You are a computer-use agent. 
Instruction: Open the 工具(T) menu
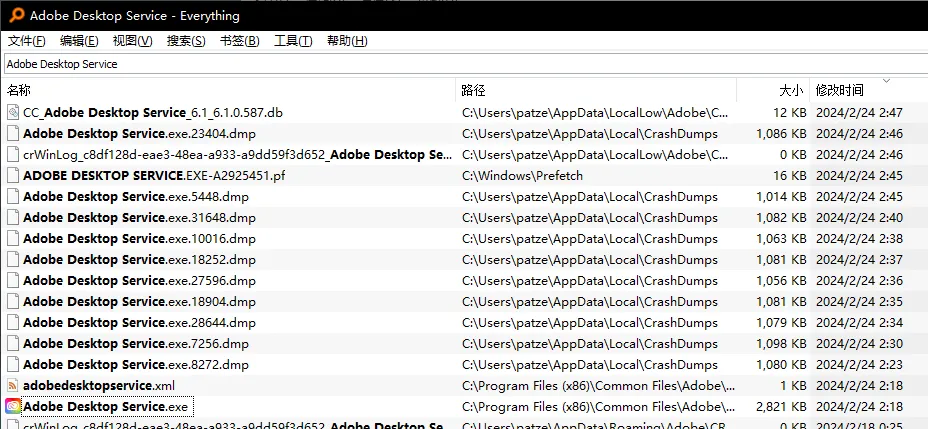point(293,41)
